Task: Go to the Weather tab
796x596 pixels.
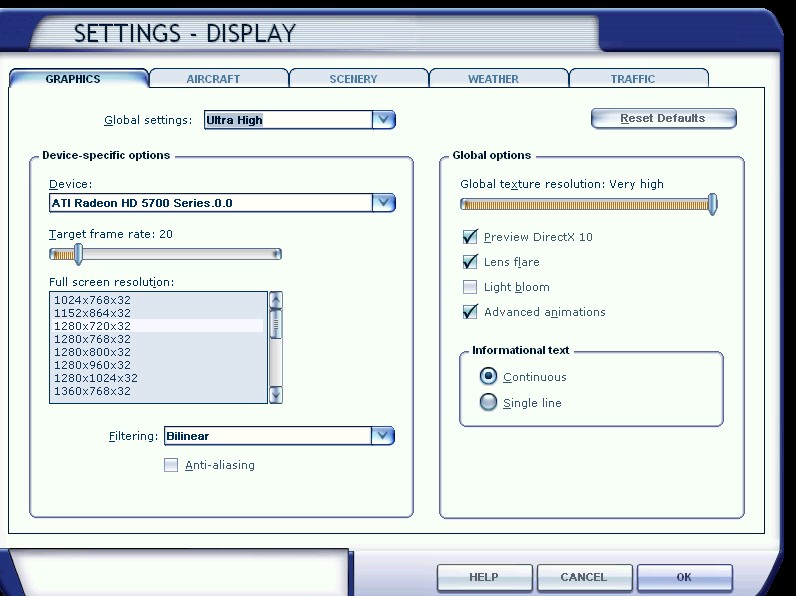Action: [493, 79]
